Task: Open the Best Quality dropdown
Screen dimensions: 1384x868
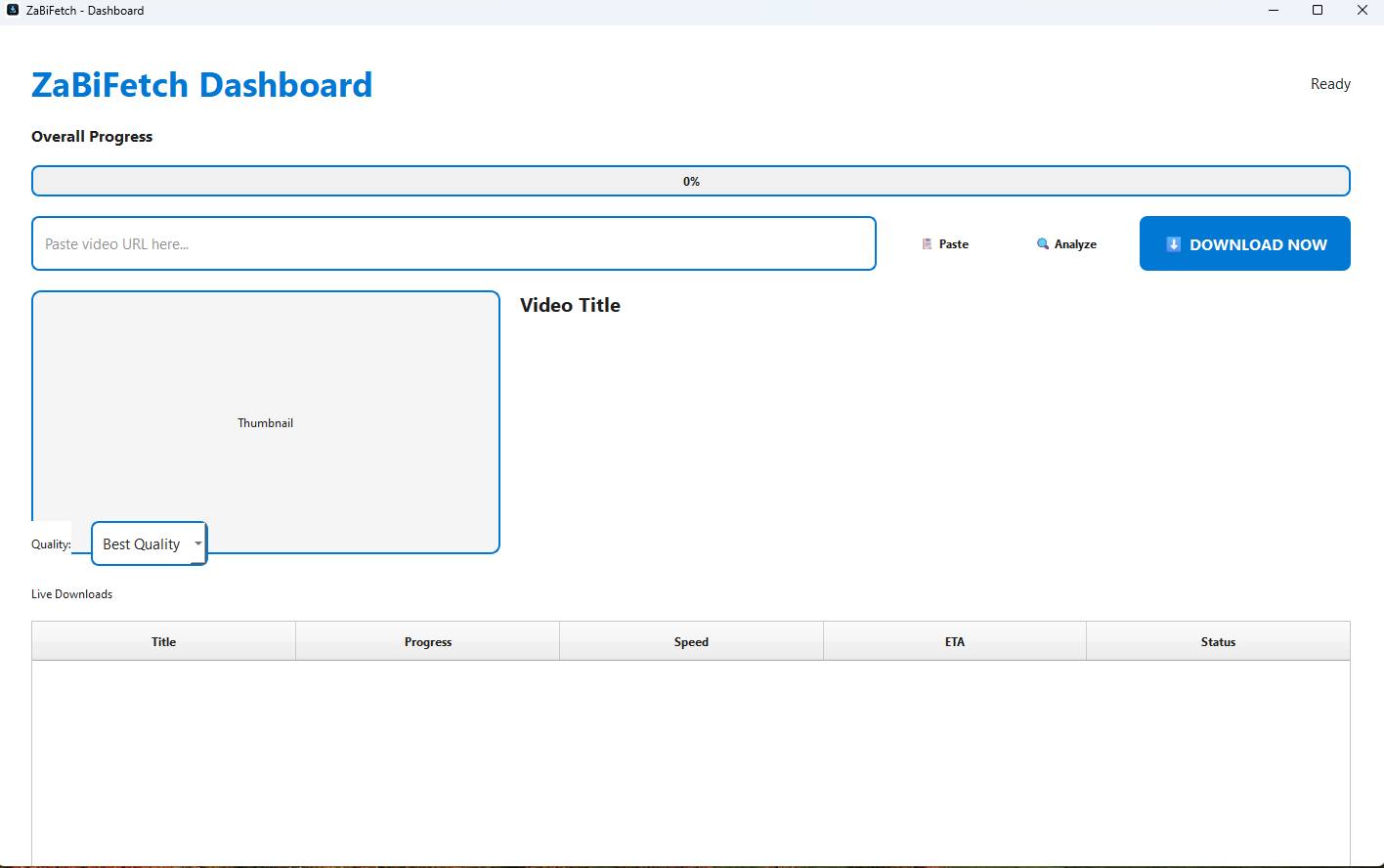Action: click(150, 543)
